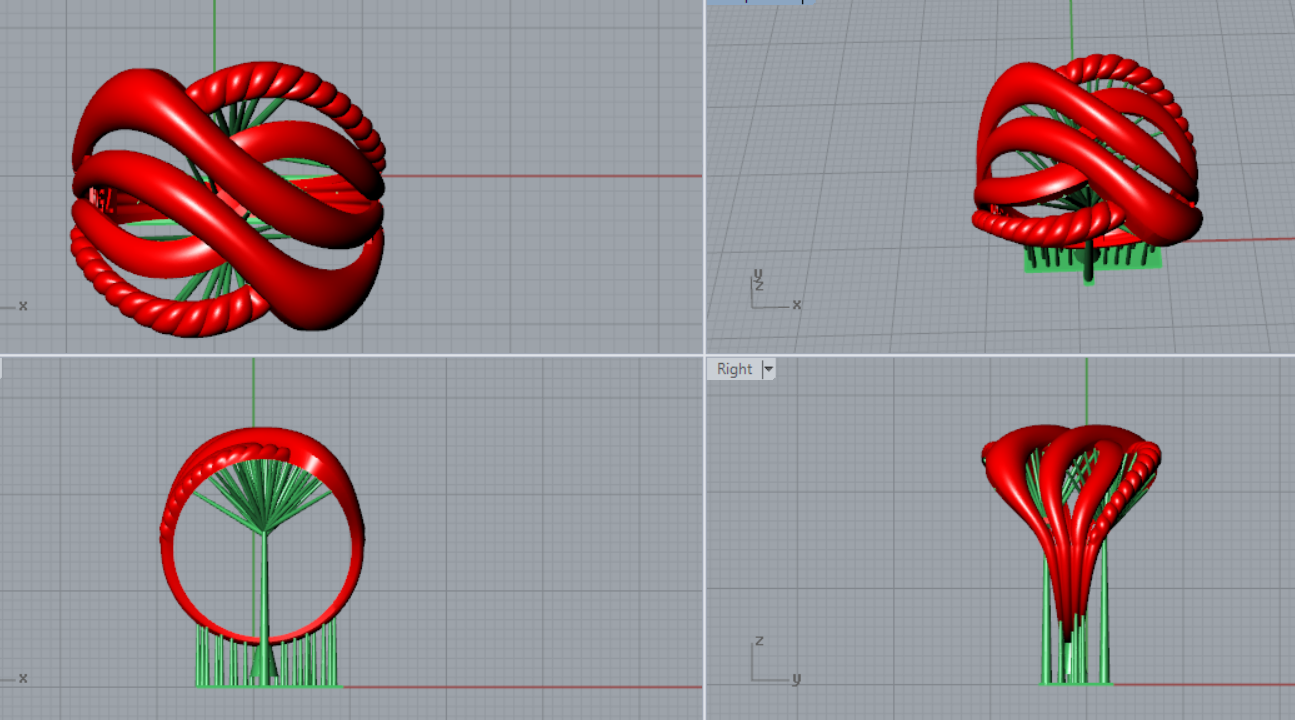The height and width of the screenshot is (720, 1295).
Task: Click the Right viewport title label
Action: coord(734,369)
